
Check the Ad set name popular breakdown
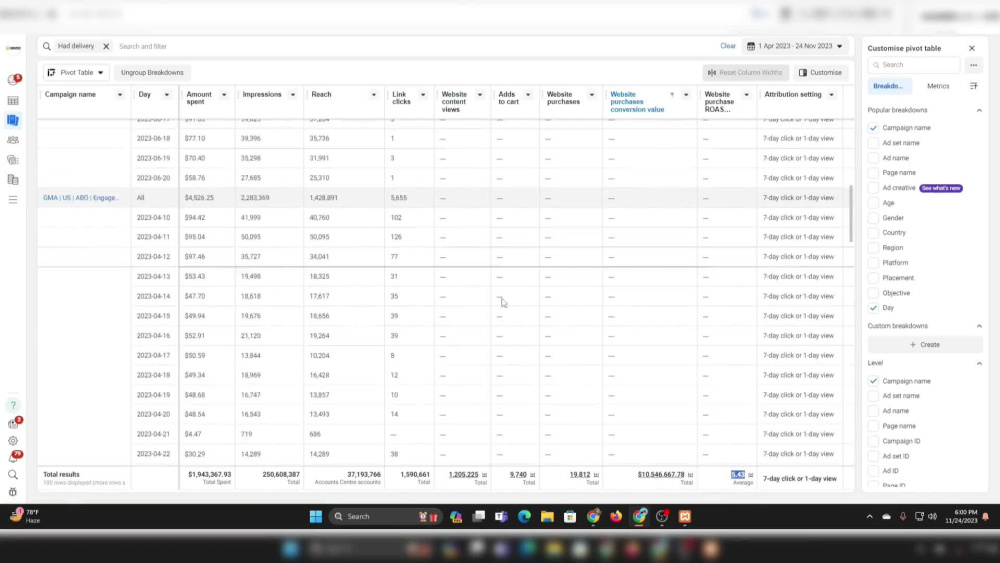coord(873,143)
